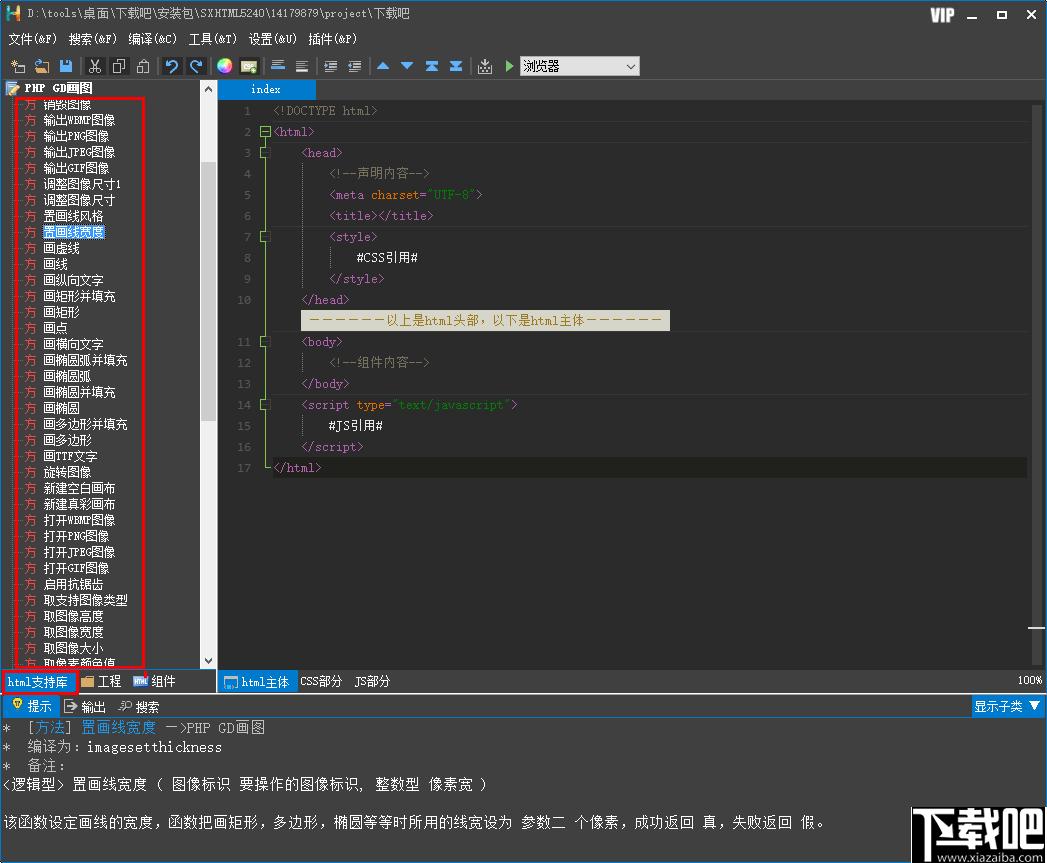Open the 搜索(&F) menu
The width and height of the screenshot is (1047, 863).
coord(92,39)
